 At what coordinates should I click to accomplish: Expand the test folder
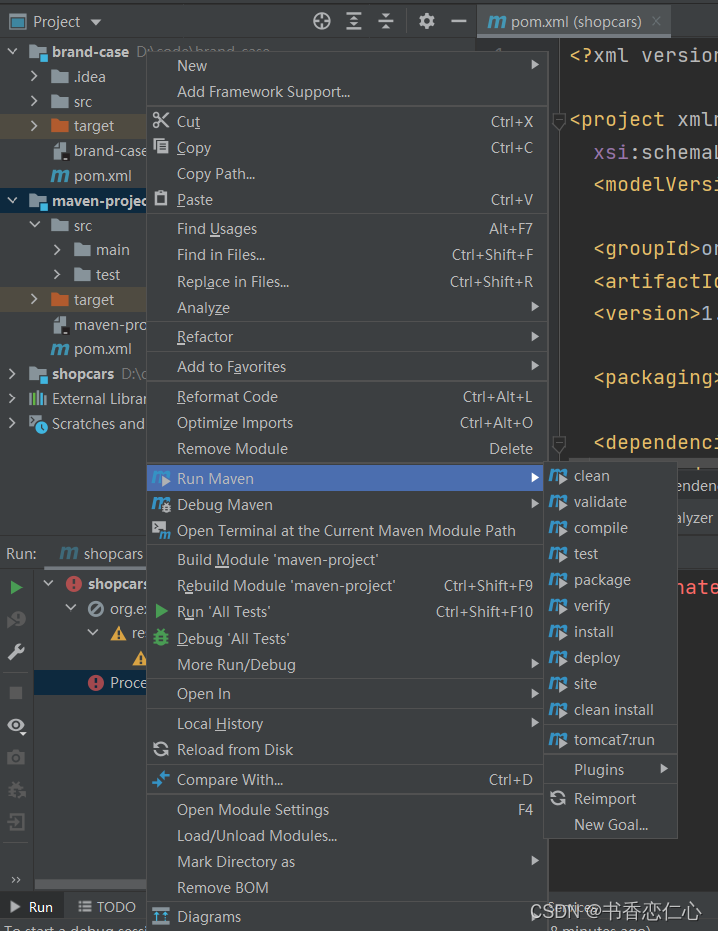point(57,275)
